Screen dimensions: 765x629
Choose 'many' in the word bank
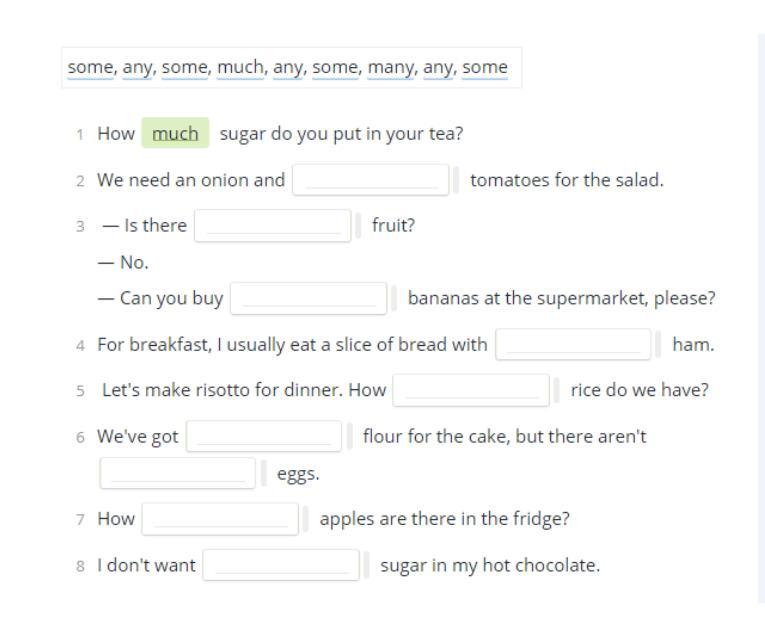tap(390, 67)
